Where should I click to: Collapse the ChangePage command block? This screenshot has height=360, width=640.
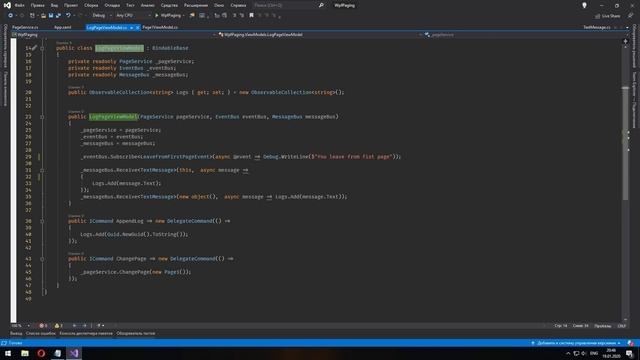42,259
